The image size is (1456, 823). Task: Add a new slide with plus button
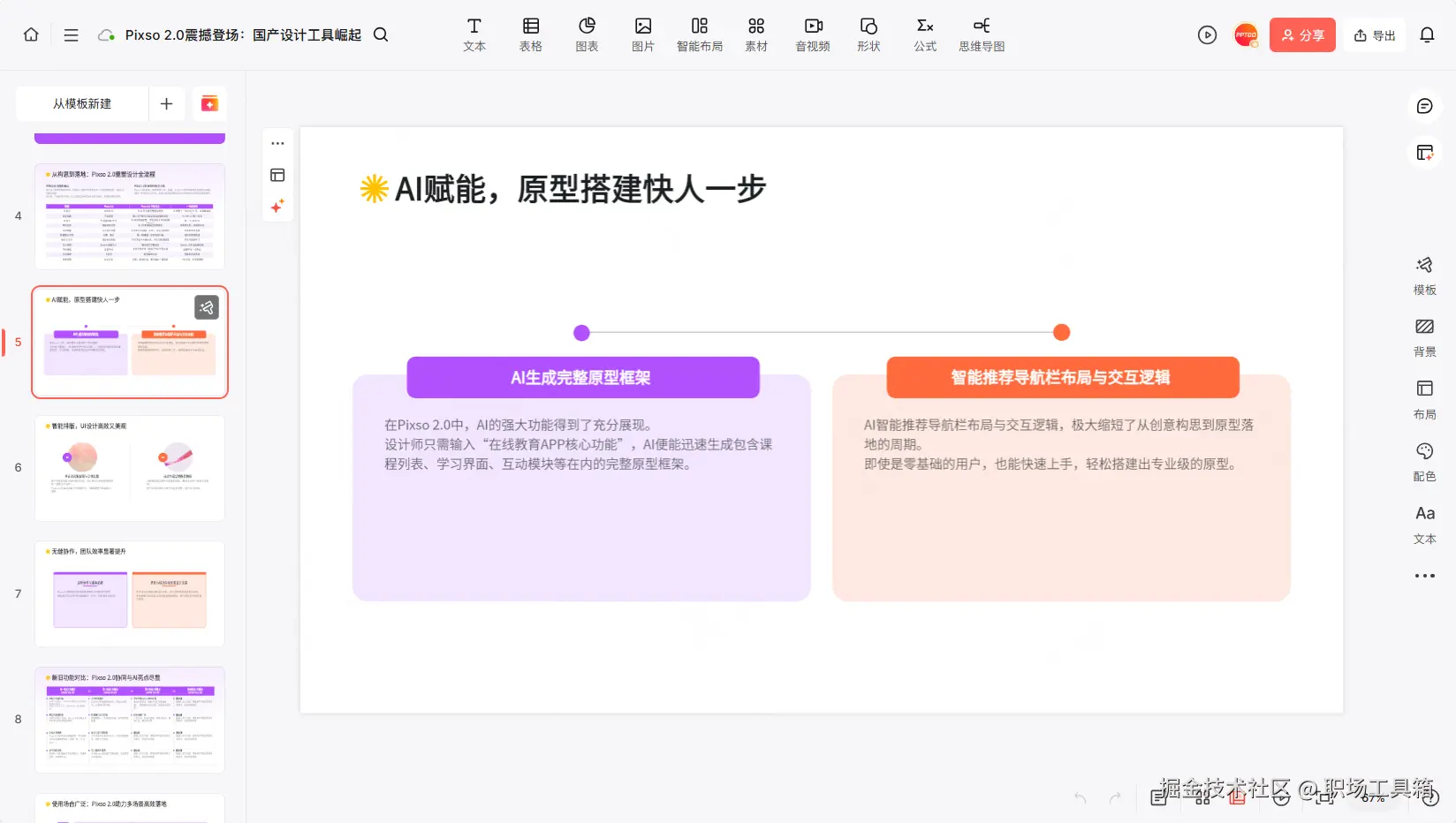[x=166, y=103]
